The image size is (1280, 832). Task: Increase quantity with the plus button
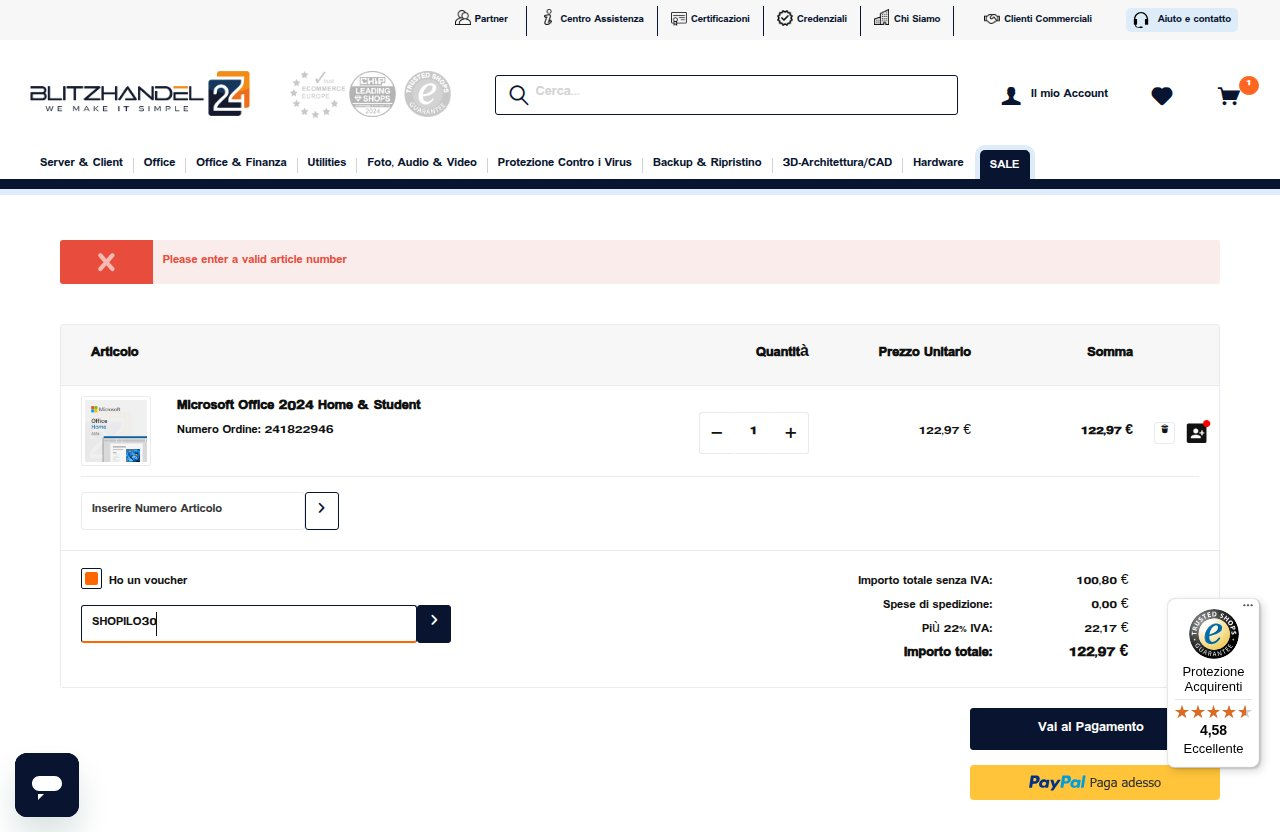(x=790, y=432)
